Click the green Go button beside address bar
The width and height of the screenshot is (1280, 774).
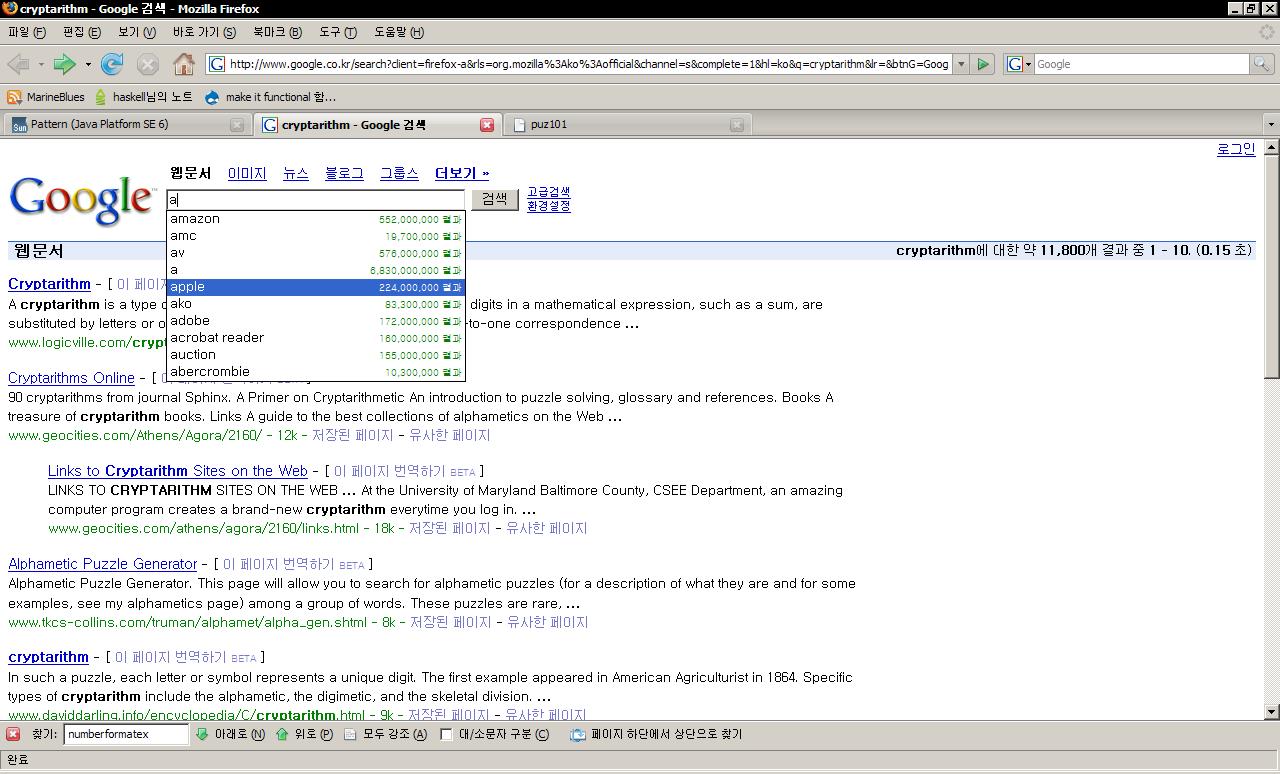(x=983, y=64)
